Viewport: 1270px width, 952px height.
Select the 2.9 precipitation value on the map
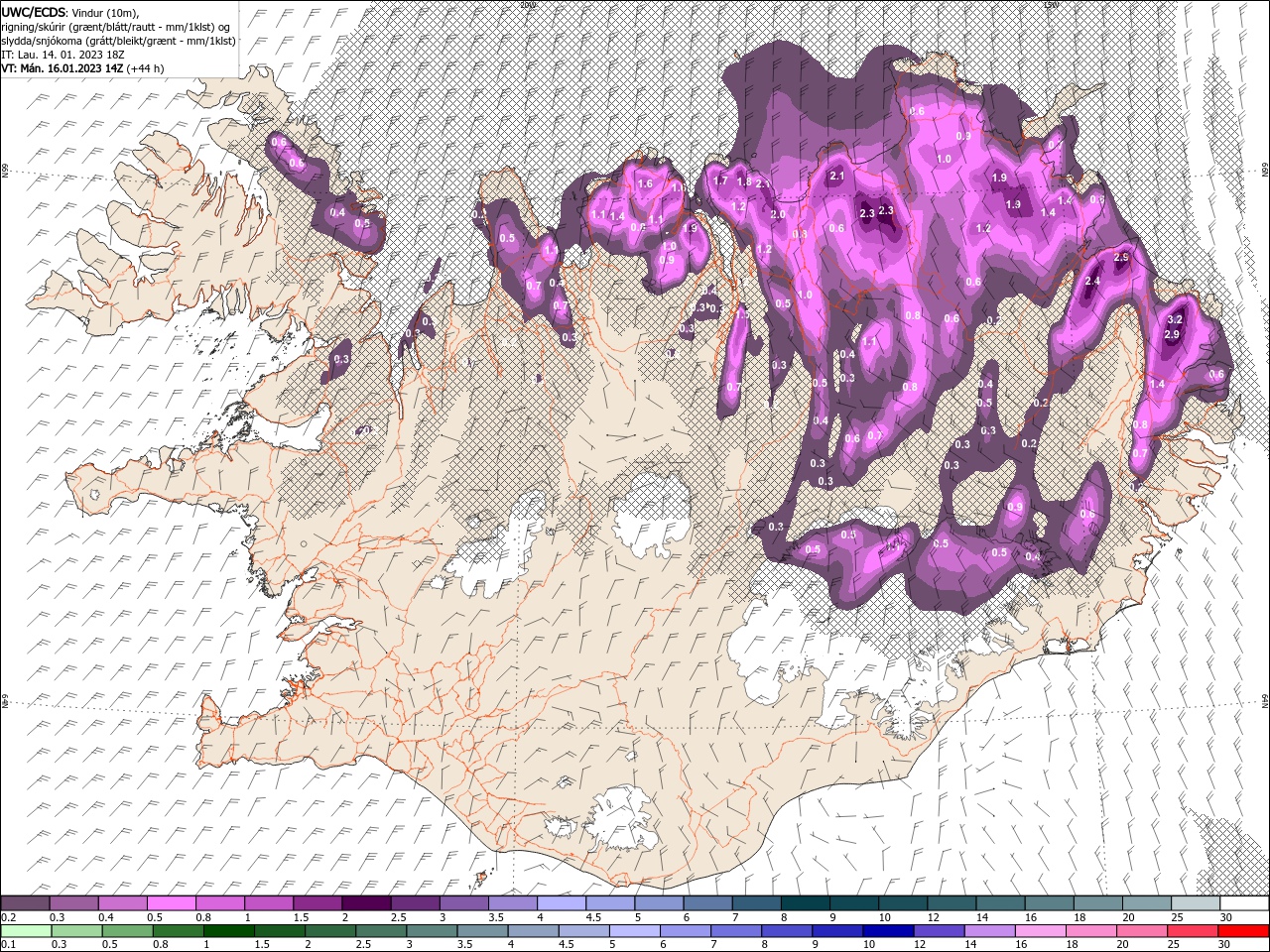(x=1172, y=335)
